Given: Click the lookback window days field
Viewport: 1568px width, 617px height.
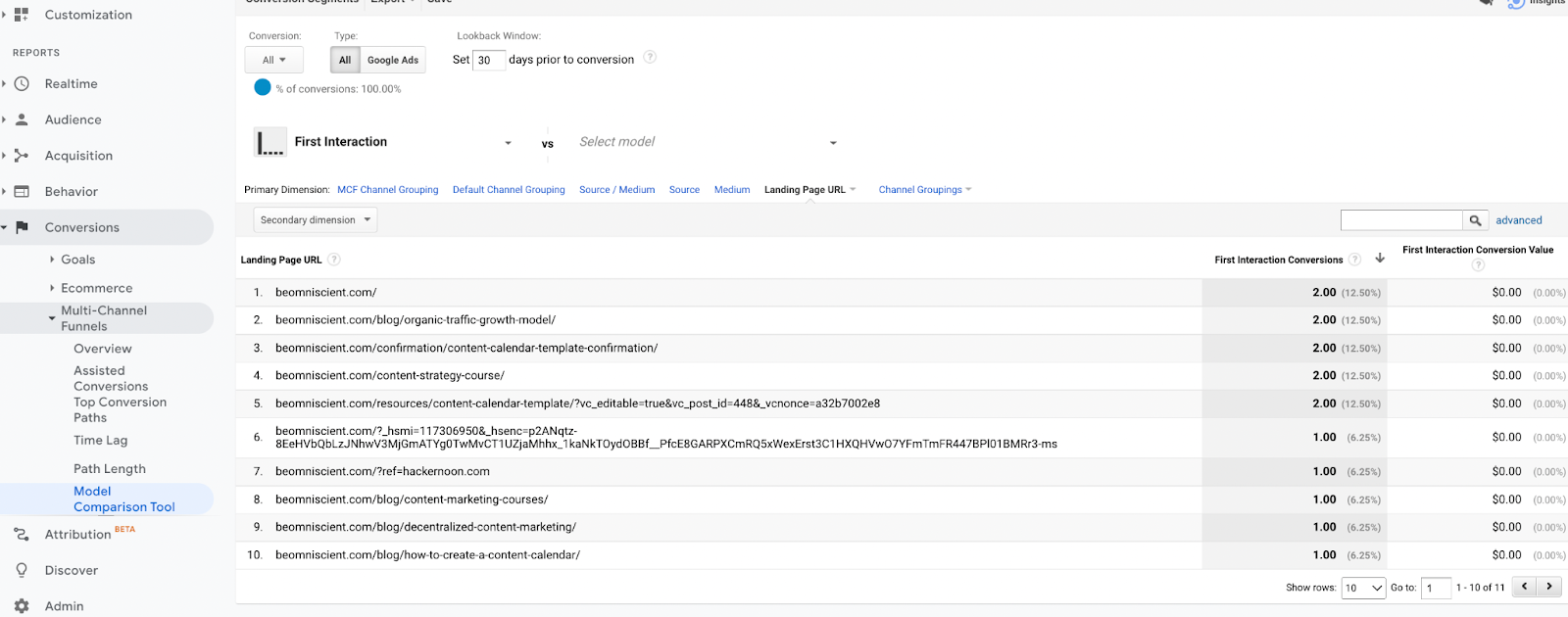Looking at the screenshot, I should tap(489, 60).
